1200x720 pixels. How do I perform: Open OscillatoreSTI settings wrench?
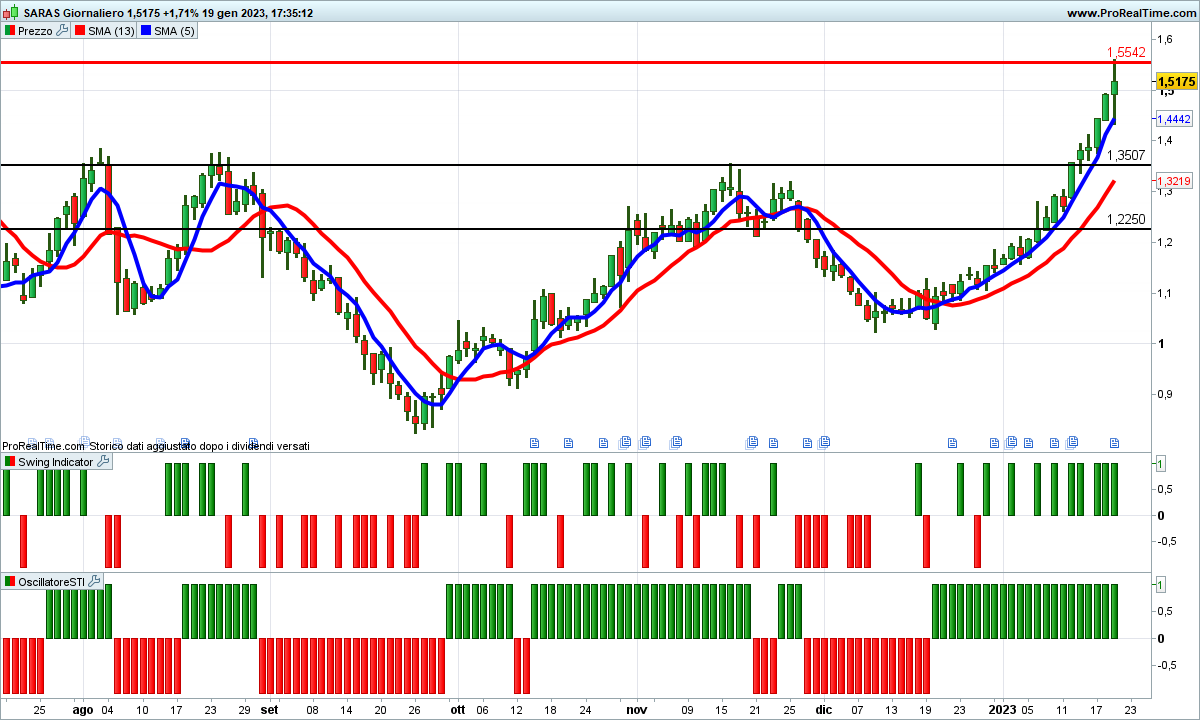95,581
